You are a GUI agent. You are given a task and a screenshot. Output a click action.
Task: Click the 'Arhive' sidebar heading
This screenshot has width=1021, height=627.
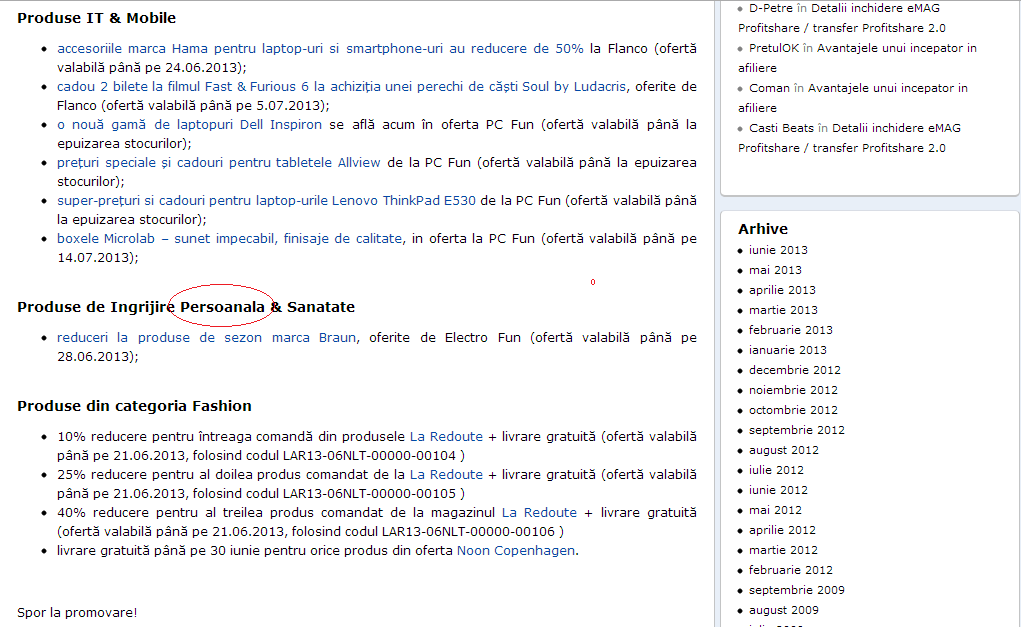coord(763,229)
